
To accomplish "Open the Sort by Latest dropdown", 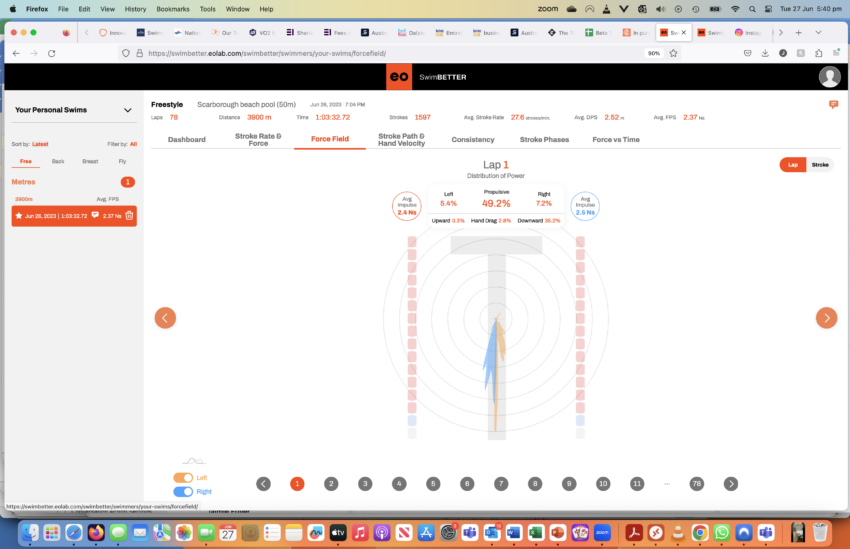I will pos(40,144).
